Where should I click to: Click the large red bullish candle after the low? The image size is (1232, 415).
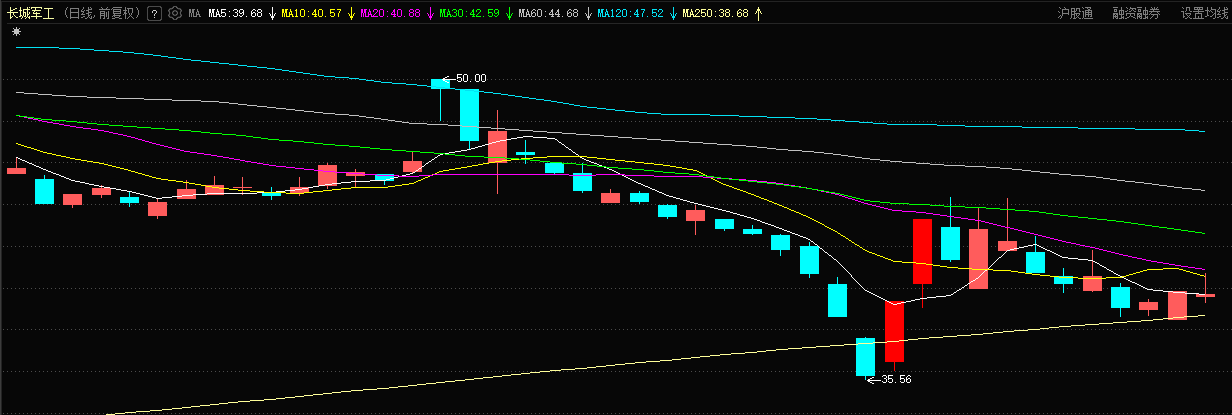click(894, 333)
